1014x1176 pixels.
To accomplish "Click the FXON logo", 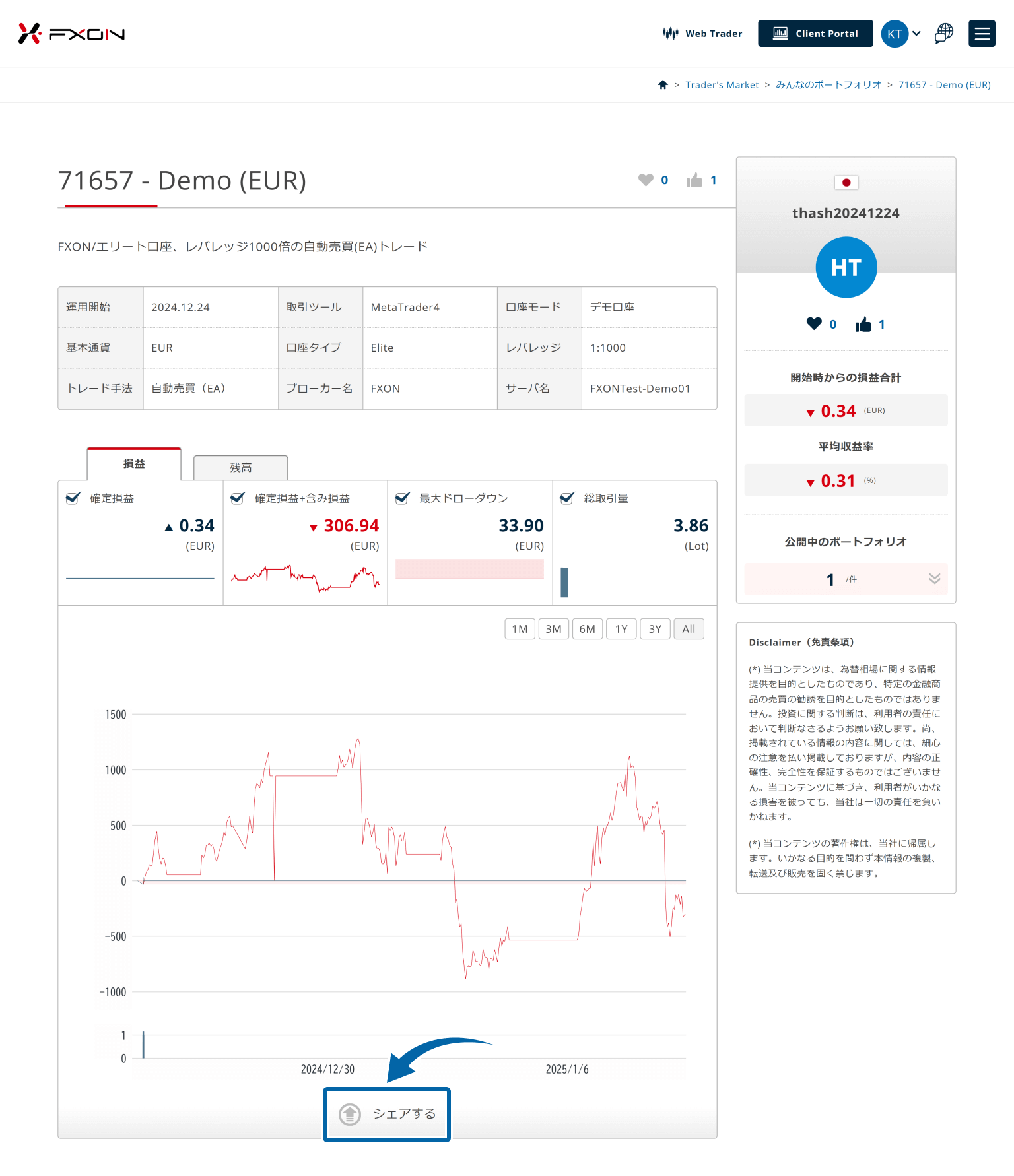I will tap(71, 34).
